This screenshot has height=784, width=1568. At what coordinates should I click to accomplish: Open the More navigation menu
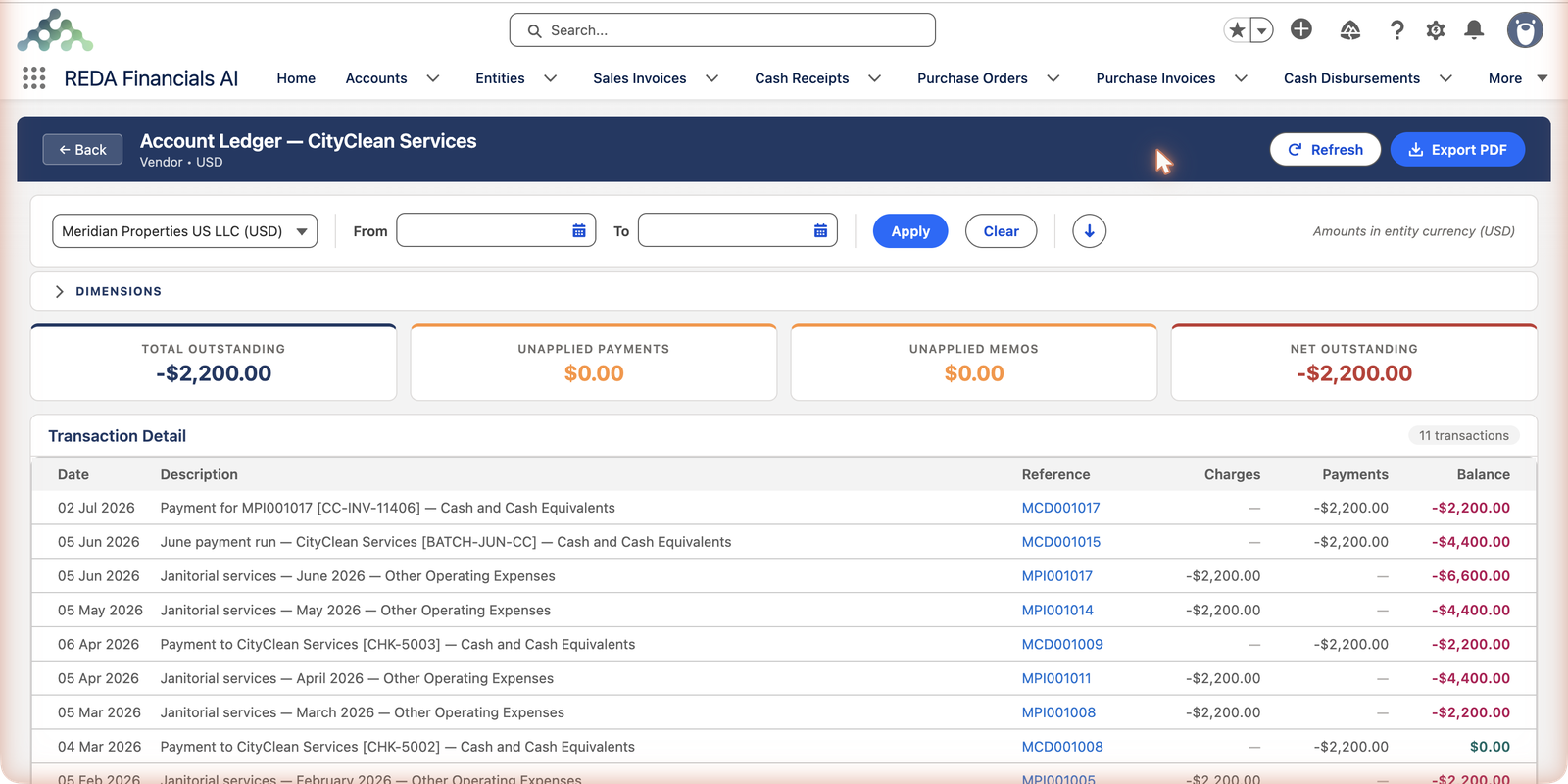[1517, 78]
